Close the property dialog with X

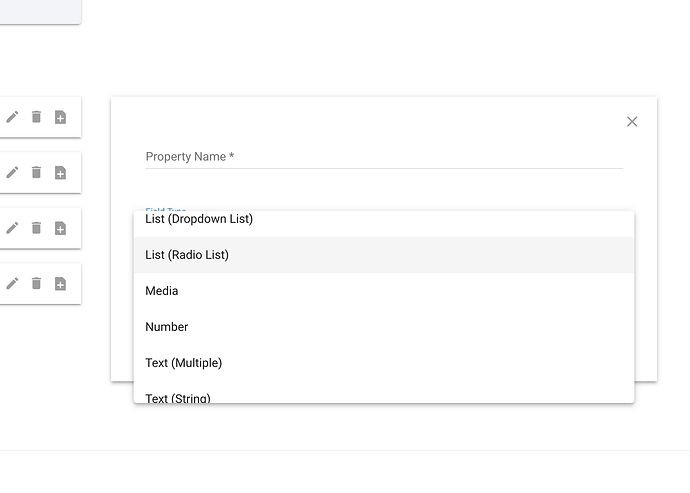pyautogui.click(x=632, y=121)
